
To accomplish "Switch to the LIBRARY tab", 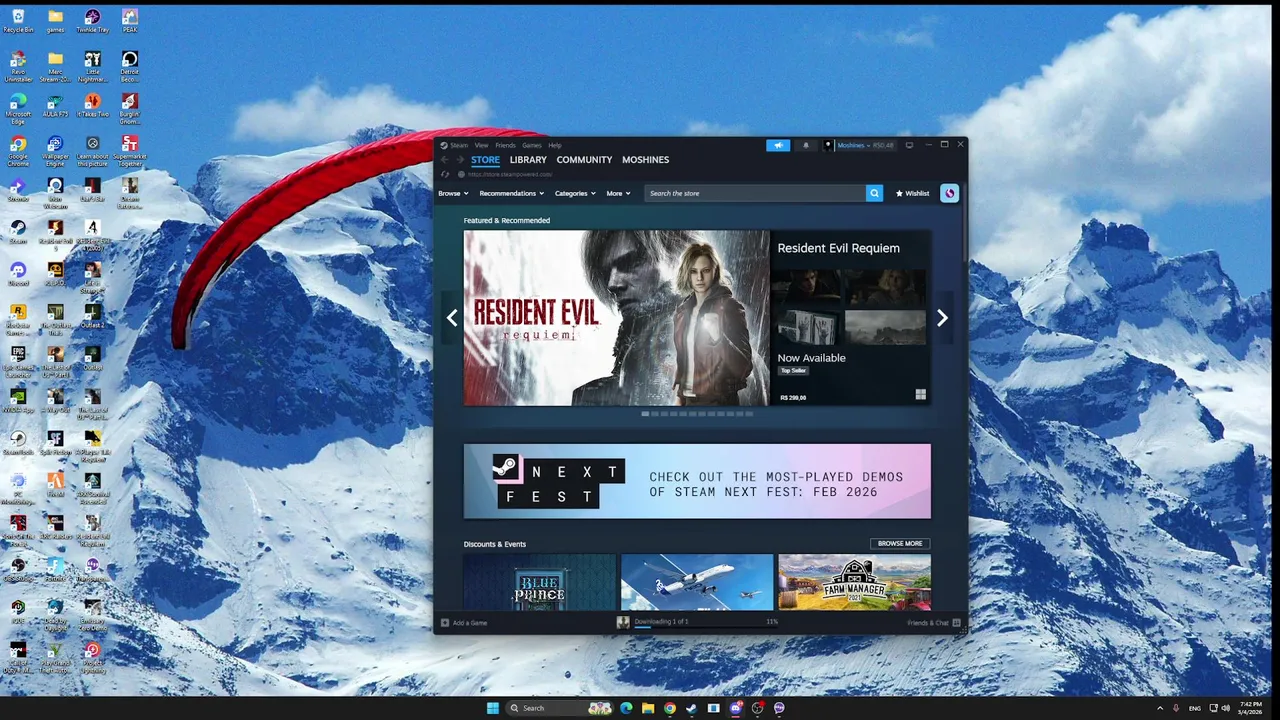I will (x=528, y=160).
